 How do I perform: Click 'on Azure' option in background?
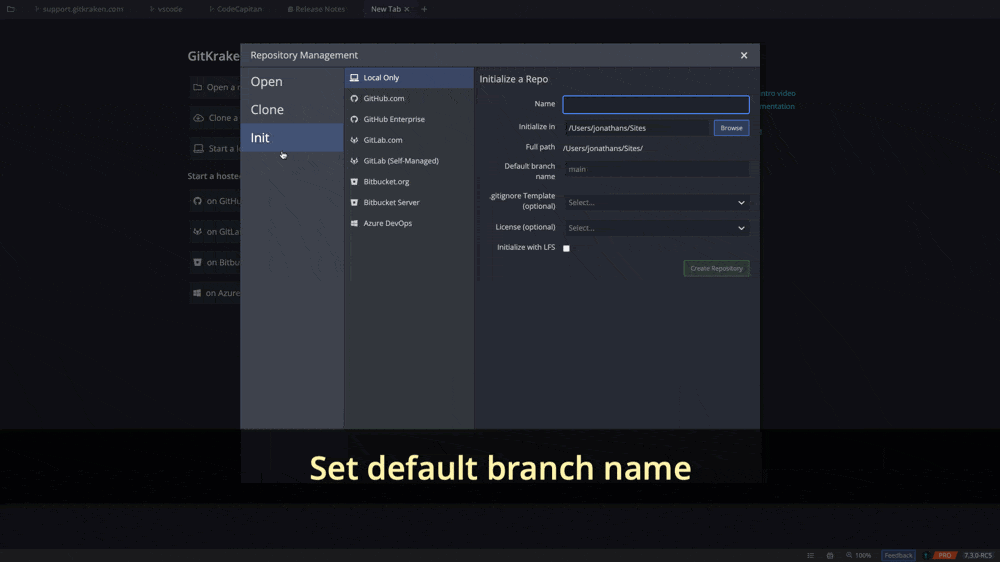(x=216, y=293)
